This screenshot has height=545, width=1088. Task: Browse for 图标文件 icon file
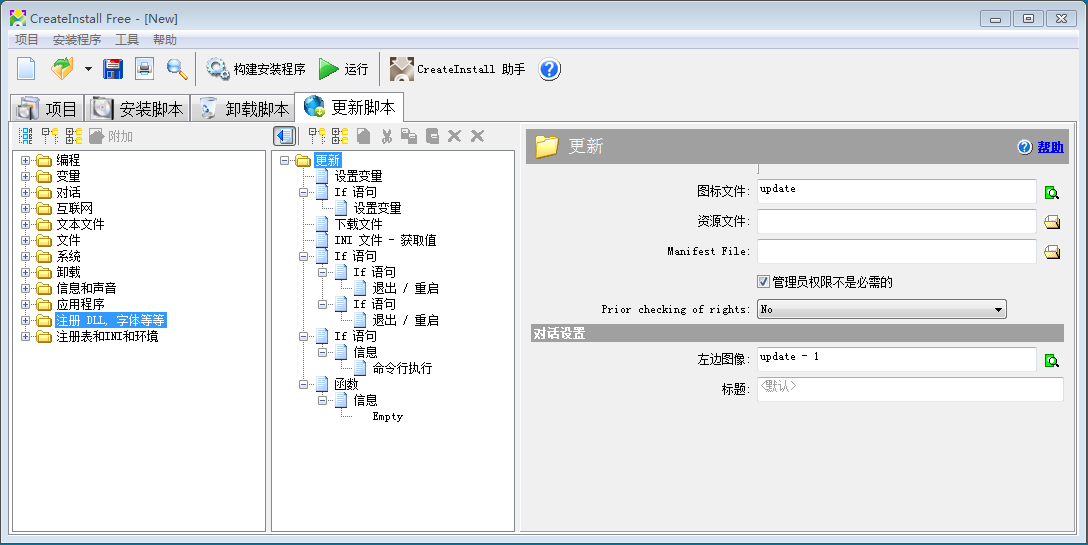tap(1051, 192)
